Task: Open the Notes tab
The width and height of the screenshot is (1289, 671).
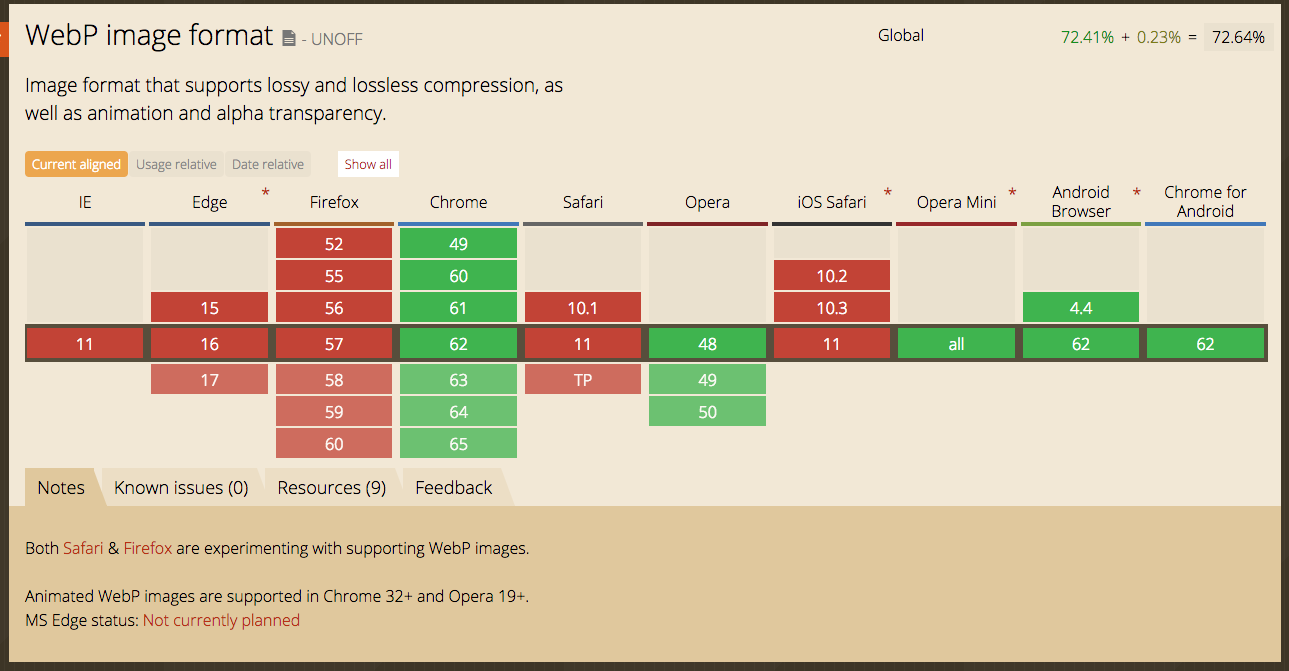Action: [61, 488]
